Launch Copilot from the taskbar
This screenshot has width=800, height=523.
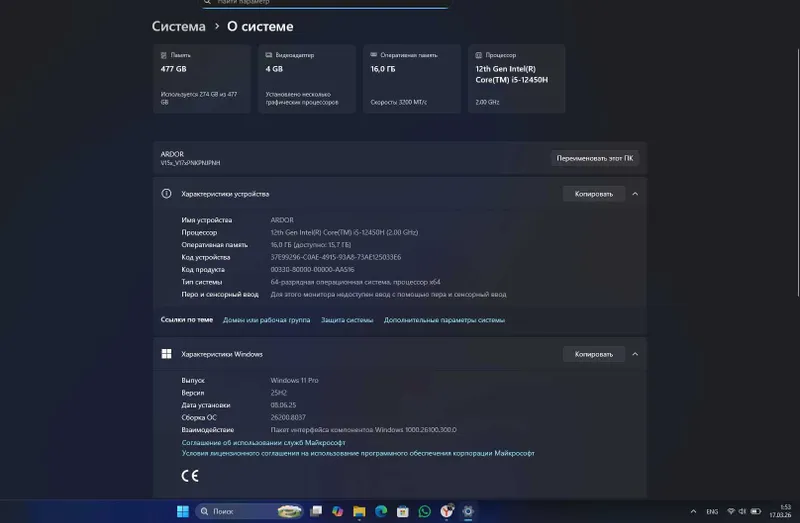coord(337,511)
